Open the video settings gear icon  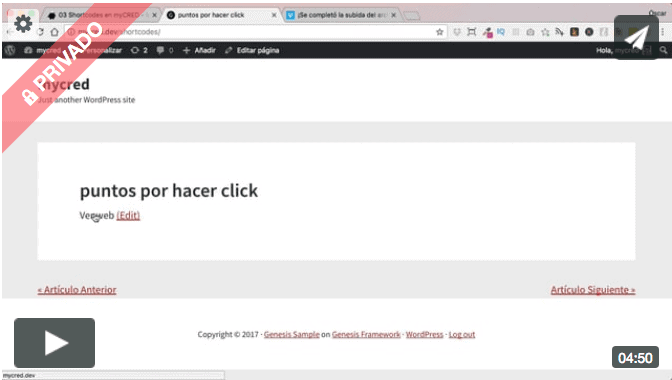(x=23, y=24)
